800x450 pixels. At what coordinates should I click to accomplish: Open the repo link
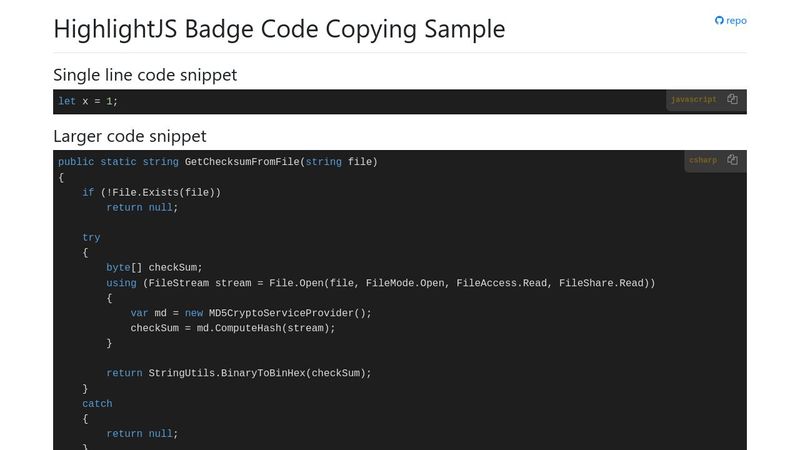point(731,20)
